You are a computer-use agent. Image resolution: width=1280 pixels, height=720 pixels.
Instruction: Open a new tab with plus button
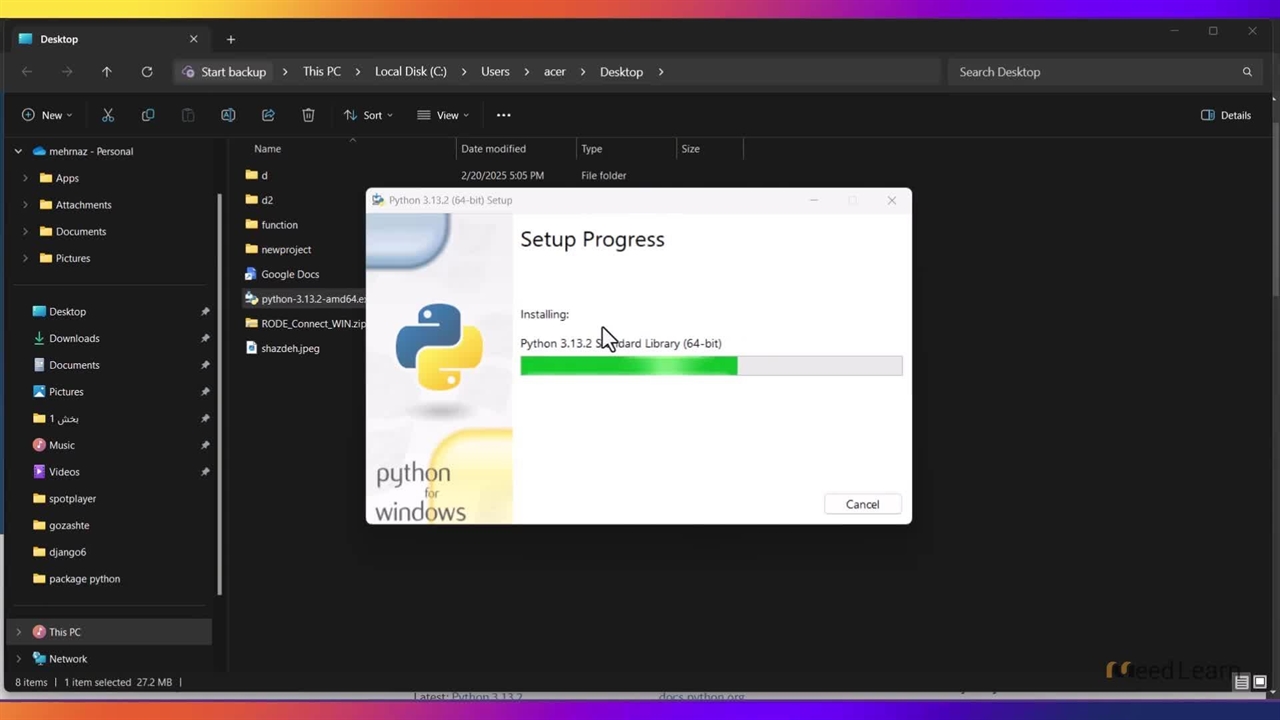230,39
